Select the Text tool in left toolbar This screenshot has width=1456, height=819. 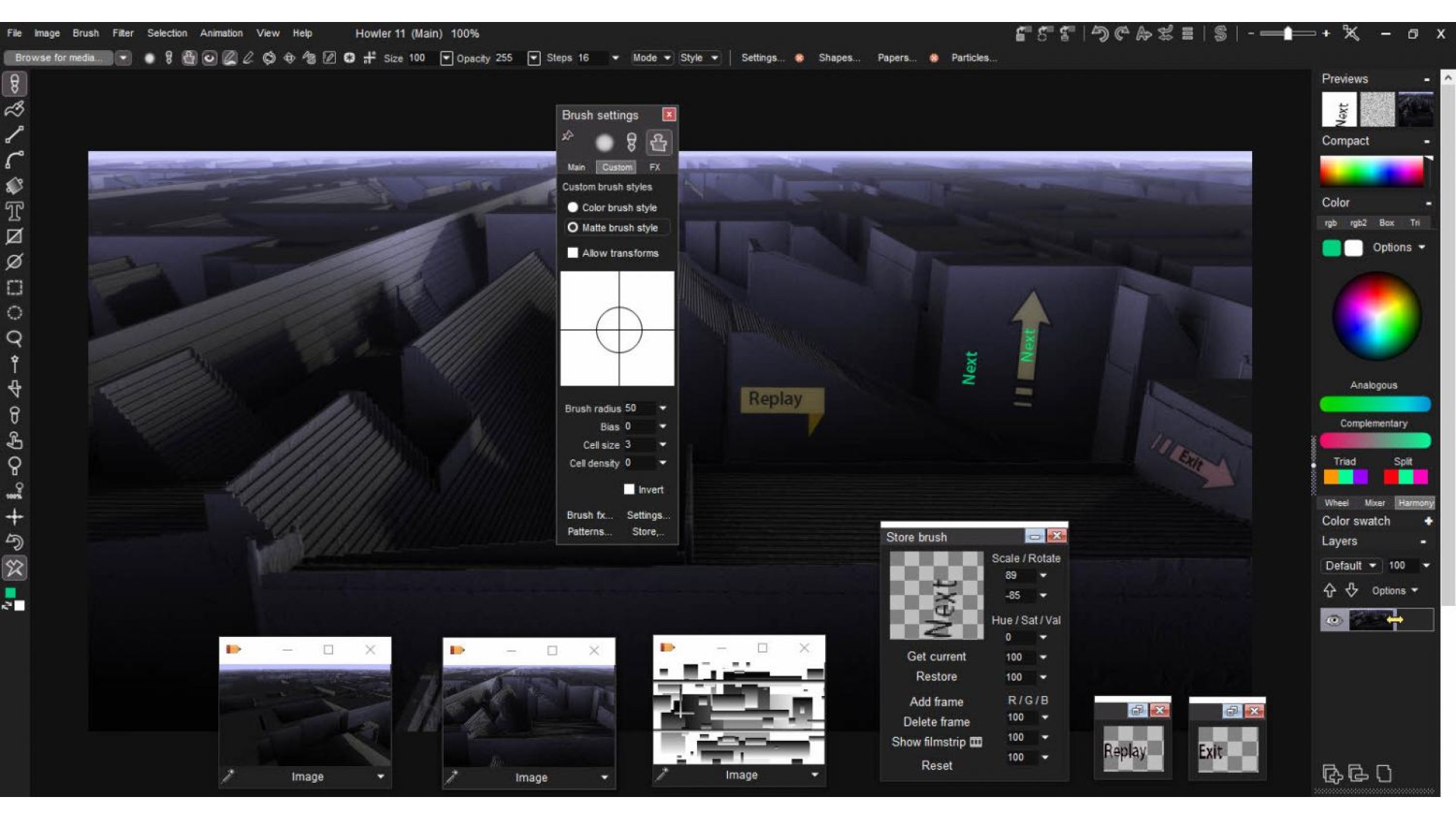pyautogui.click(x=14, y=211)
